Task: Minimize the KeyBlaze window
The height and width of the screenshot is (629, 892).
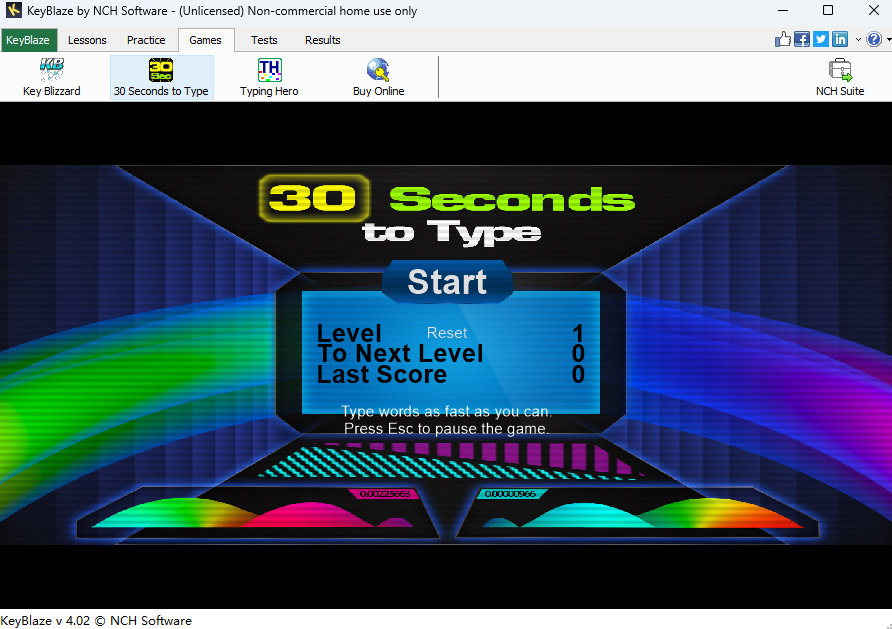Action: pyautogui.click(x=783, y=10)
